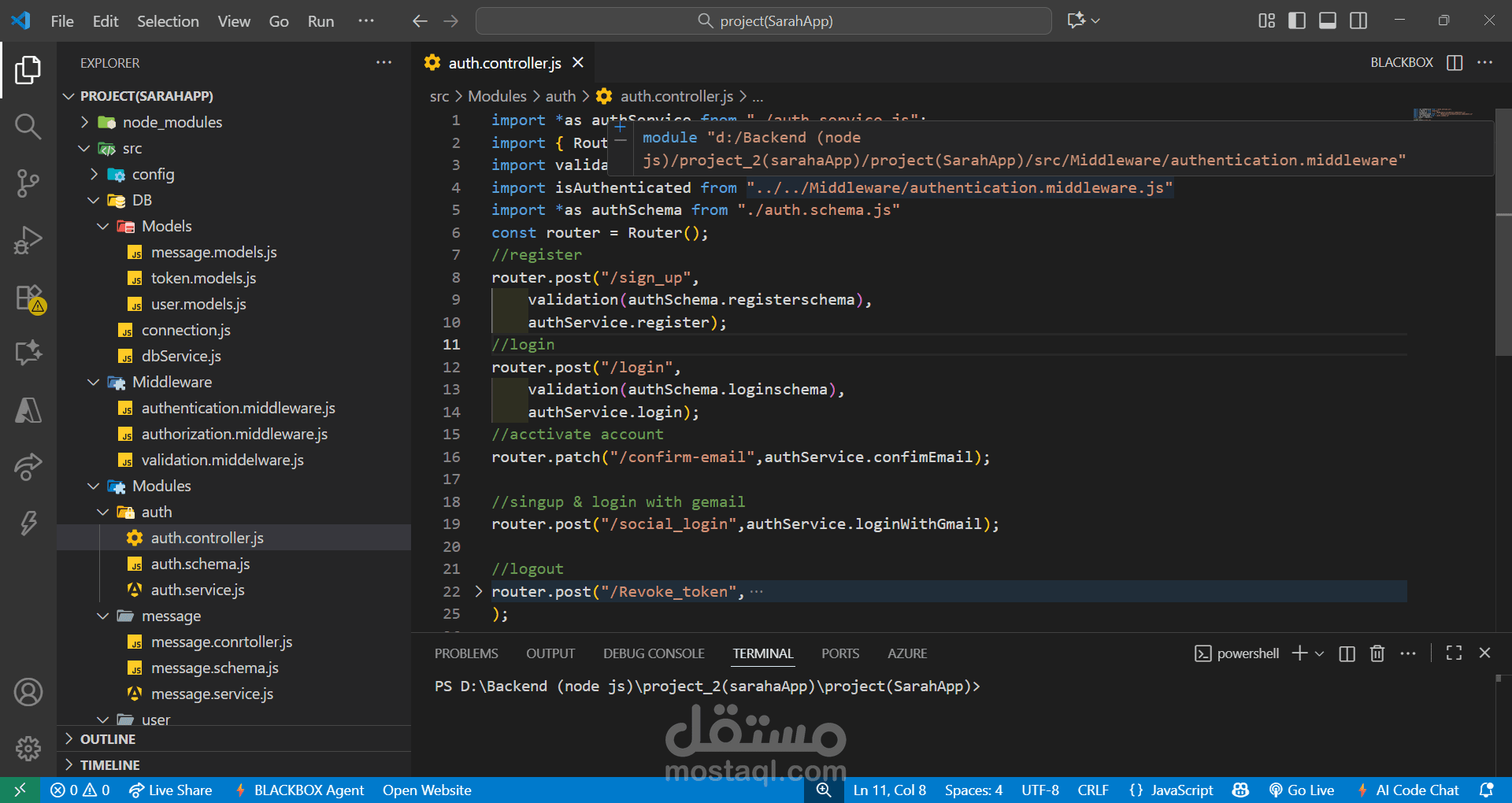Open the Live Share icon in Activity Bar
This screenshot has height=803, width=1512.
28,467
